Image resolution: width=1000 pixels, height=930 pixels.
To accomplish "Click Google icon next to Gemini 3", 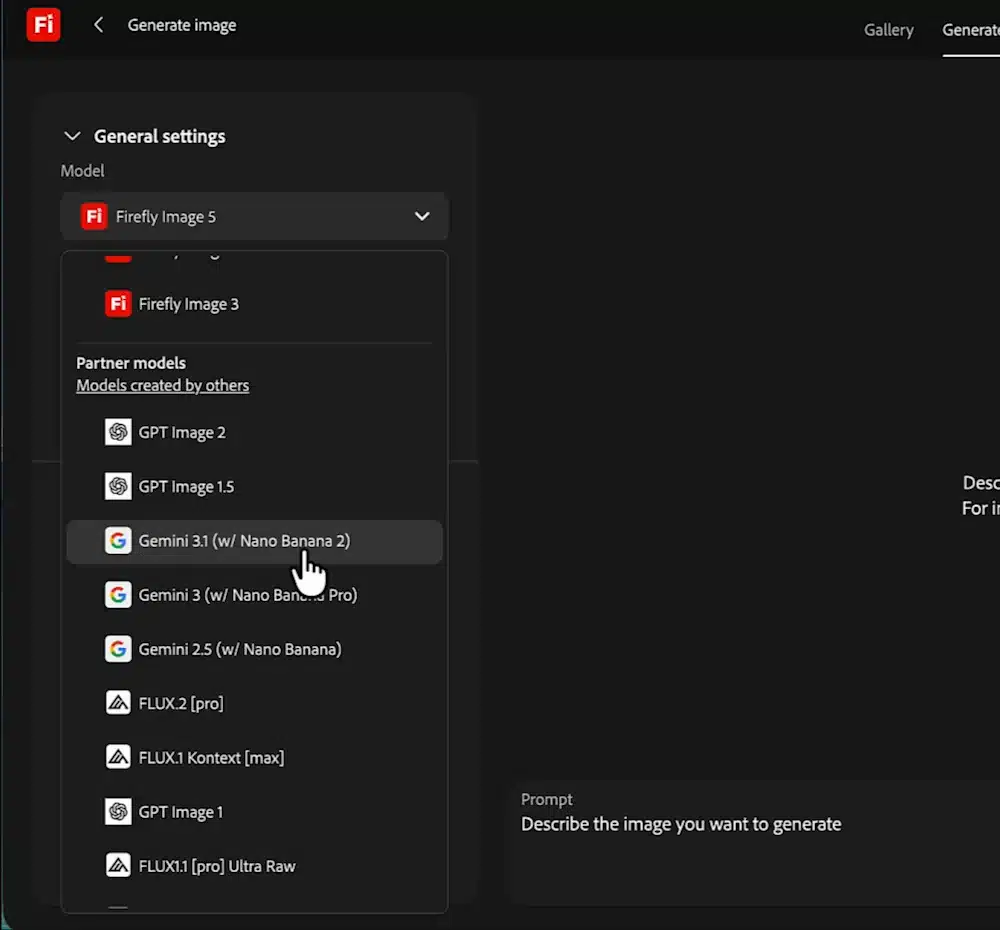I will click(118, 594).
